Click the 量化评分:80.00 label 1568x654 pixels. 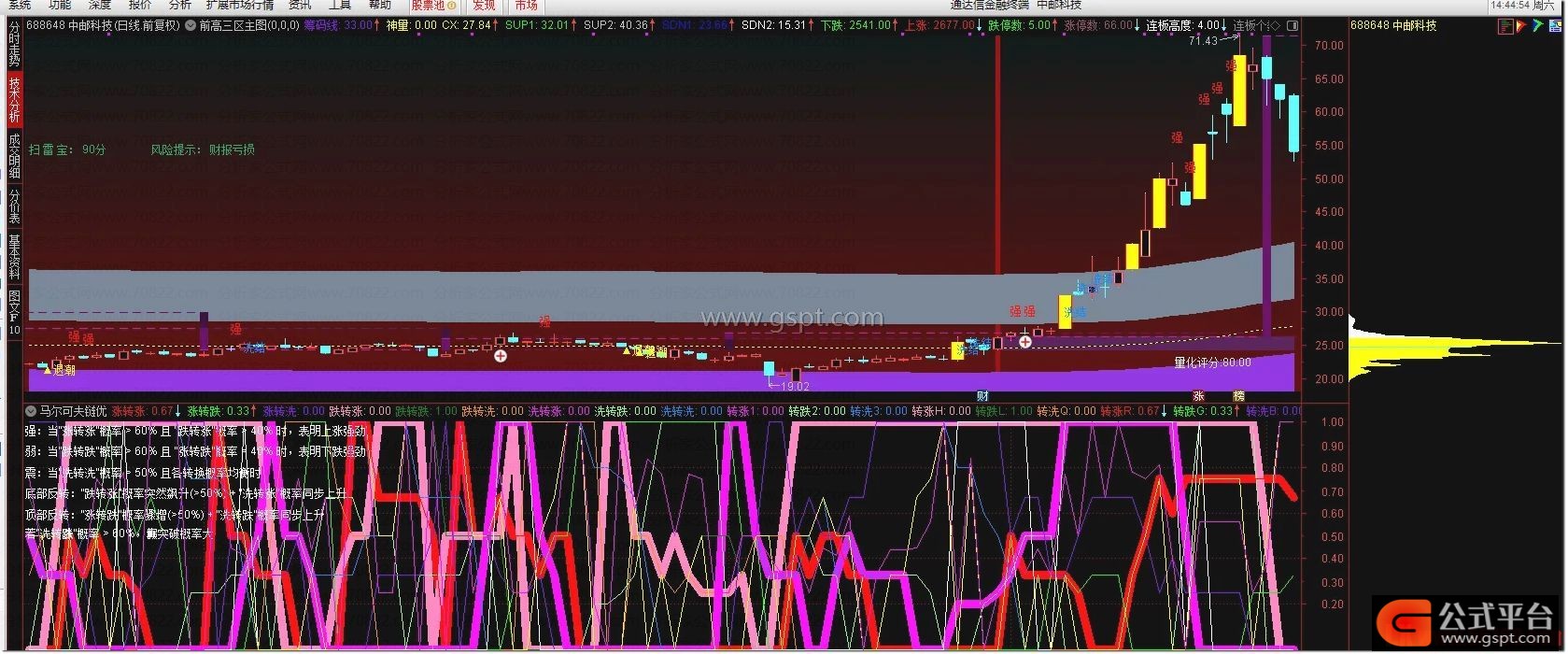pos(1212,363)
